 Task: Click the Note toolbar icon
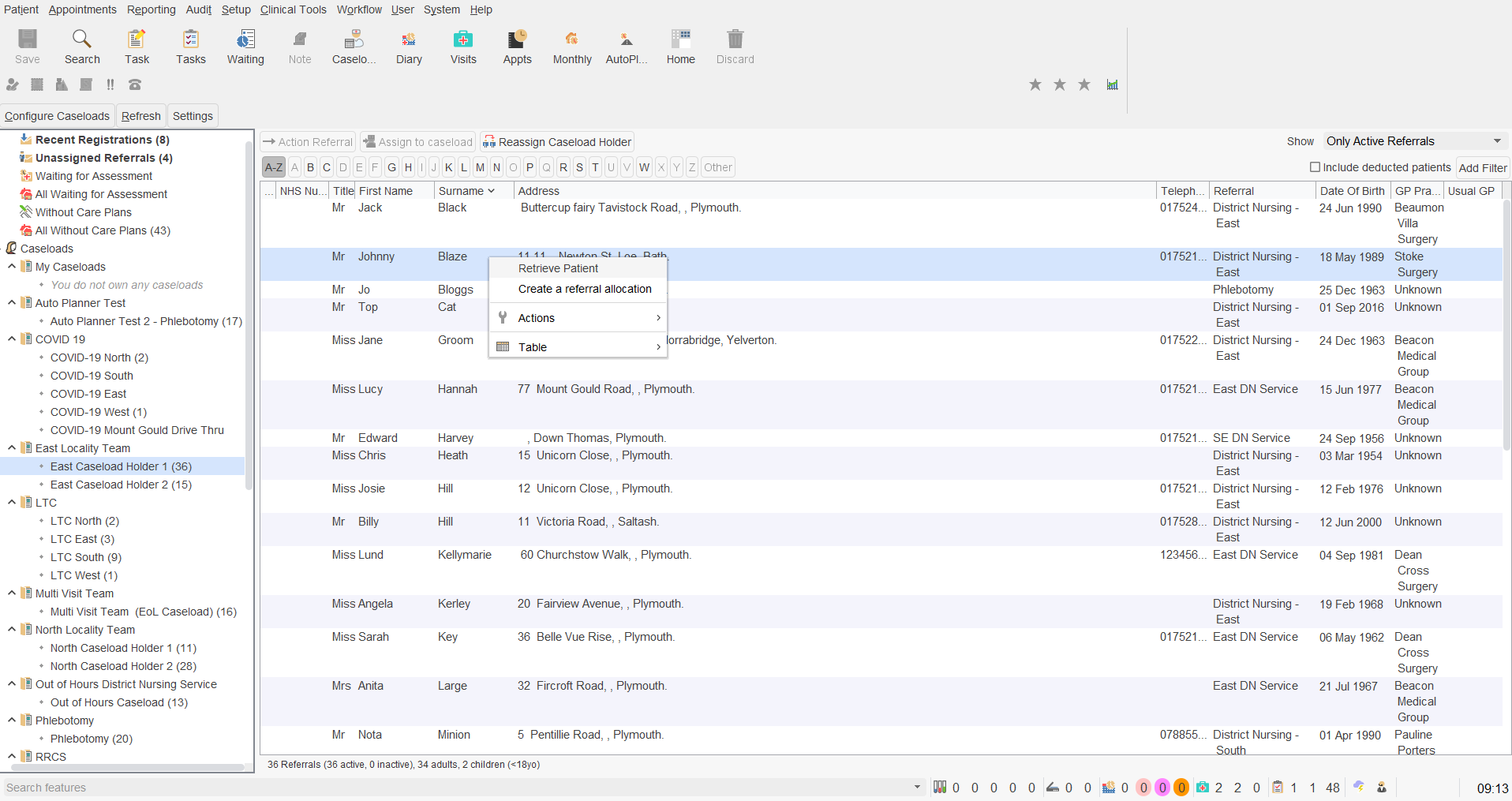pos(300,47)
